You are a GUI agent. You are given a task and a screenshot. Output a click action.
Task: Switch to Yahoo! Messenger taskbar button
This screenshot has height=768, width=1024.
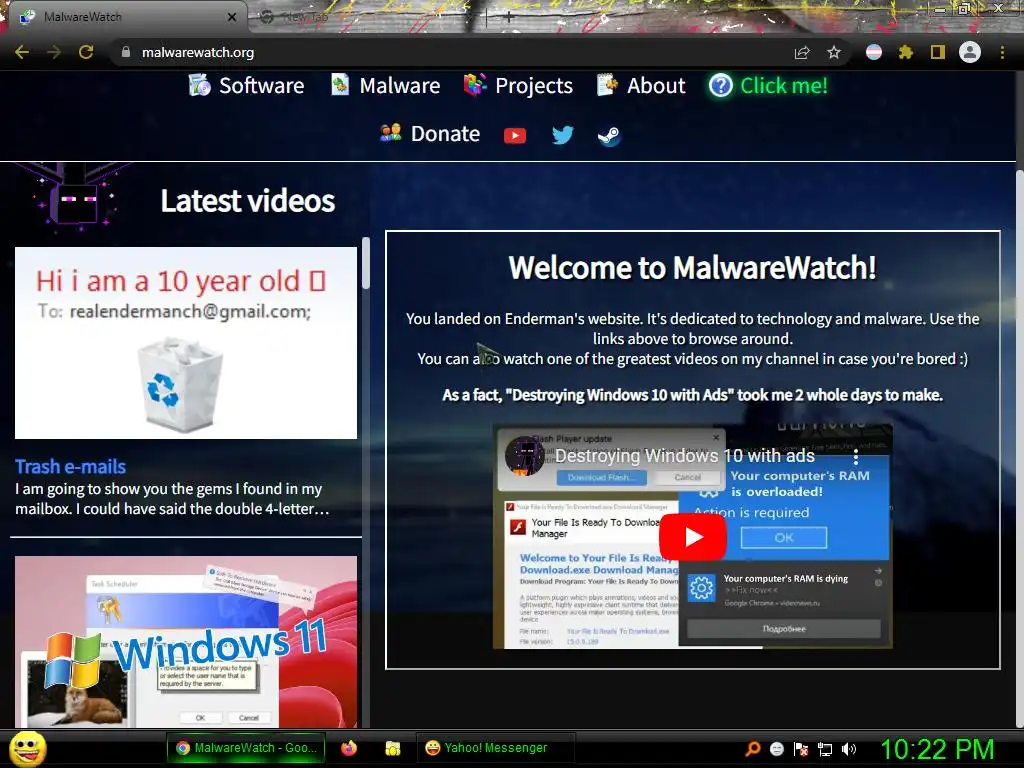pyautogui.click(x=496, y=748)
